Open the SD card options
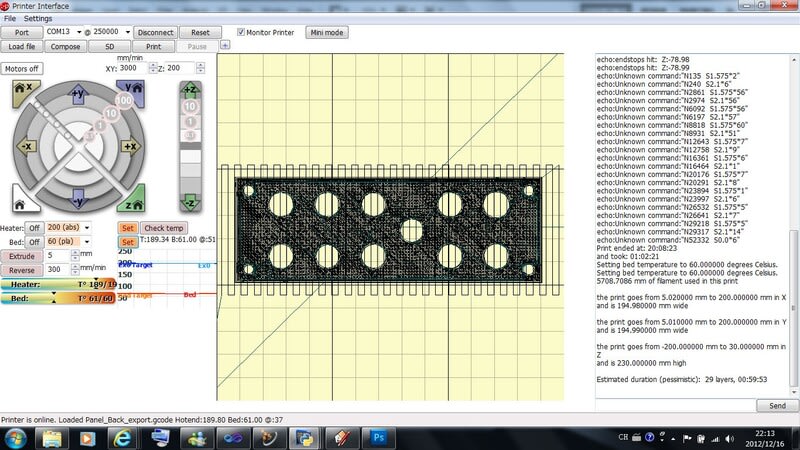The height and width of the screenshot is (450, 800). 110,46
